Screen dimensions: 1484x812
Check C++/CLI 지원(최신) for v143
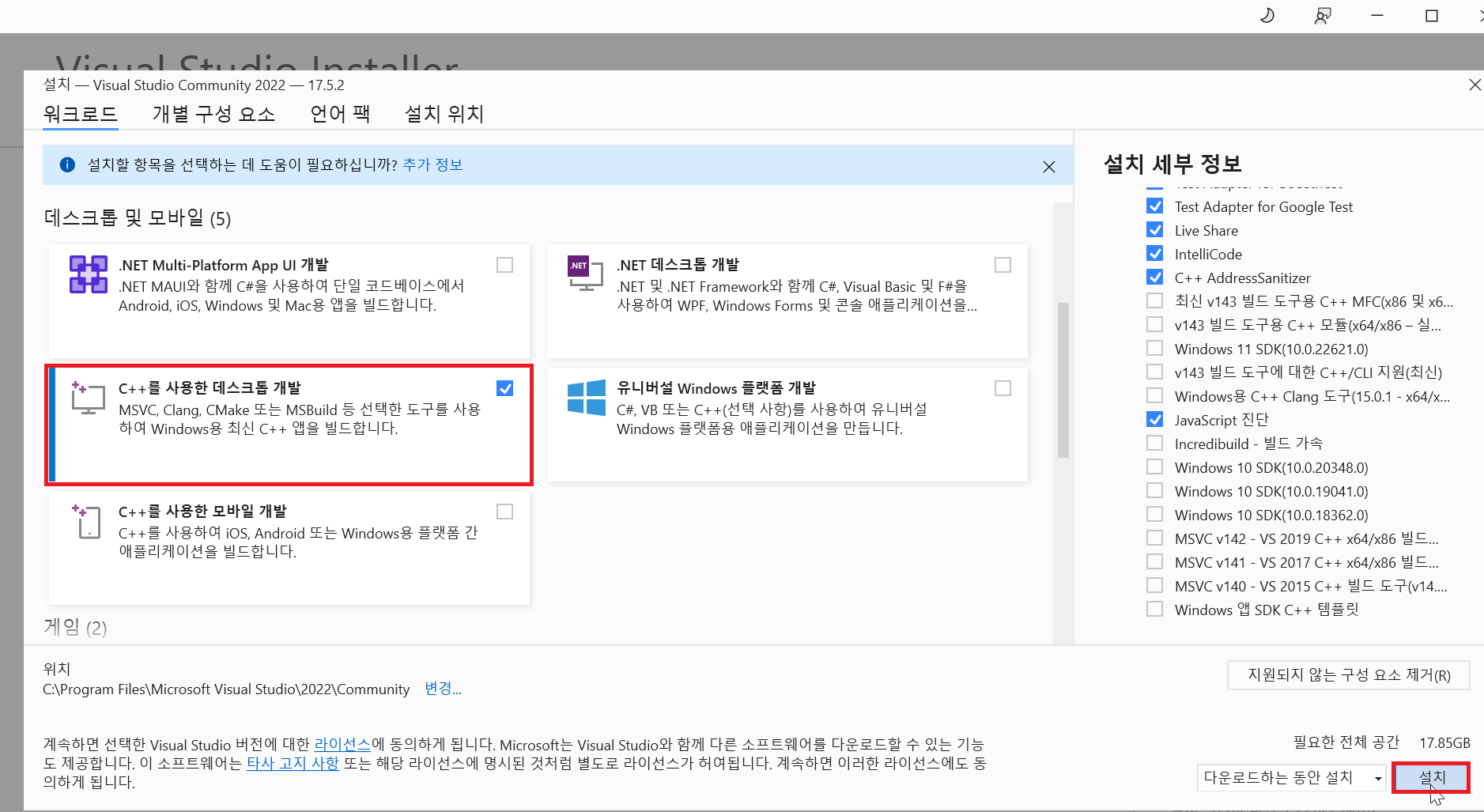pos(1154,372)
